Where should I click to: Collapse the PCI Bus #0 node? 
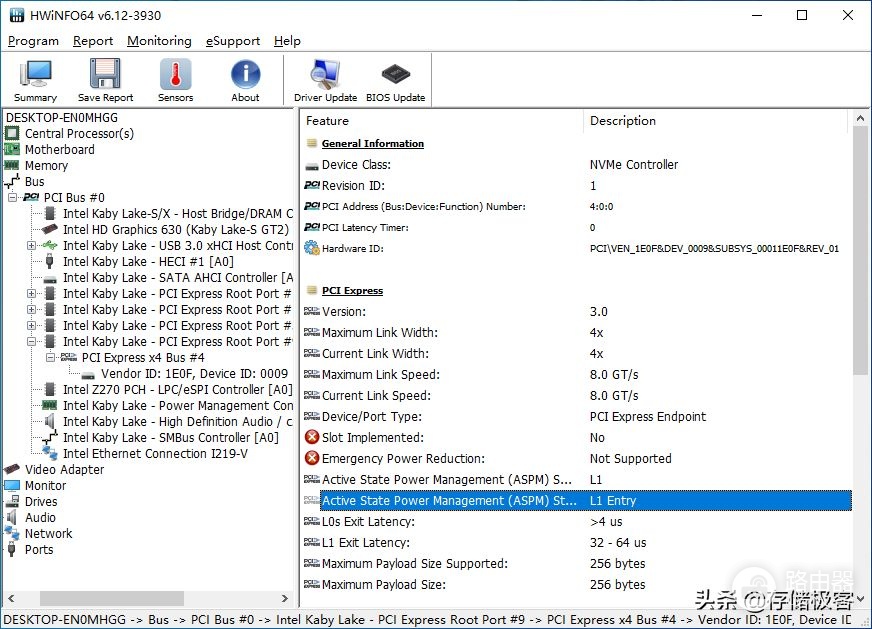(12, 197)
